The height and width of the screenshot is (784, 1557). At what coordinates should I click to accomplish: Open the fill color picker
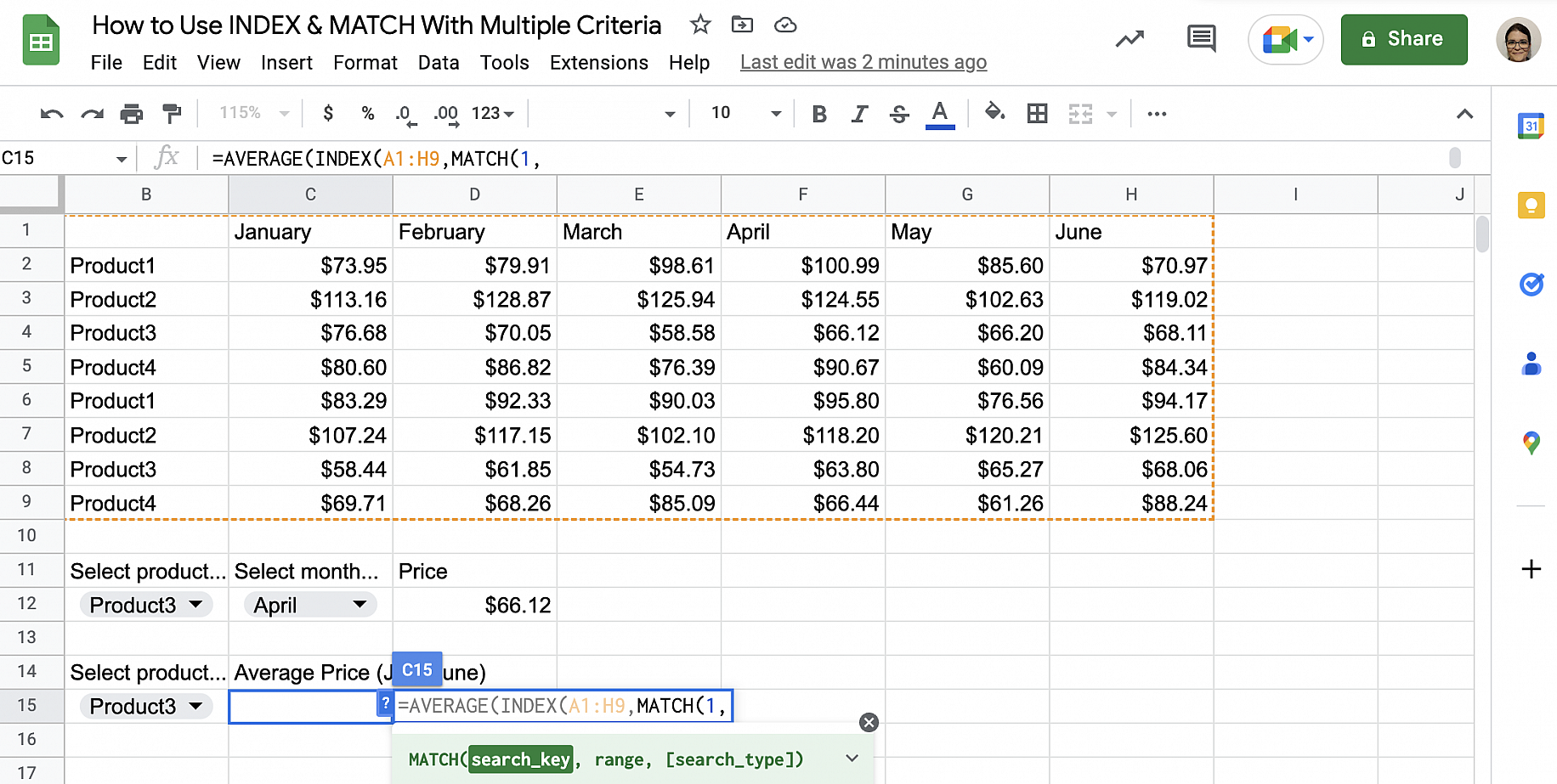coord(994,112)
